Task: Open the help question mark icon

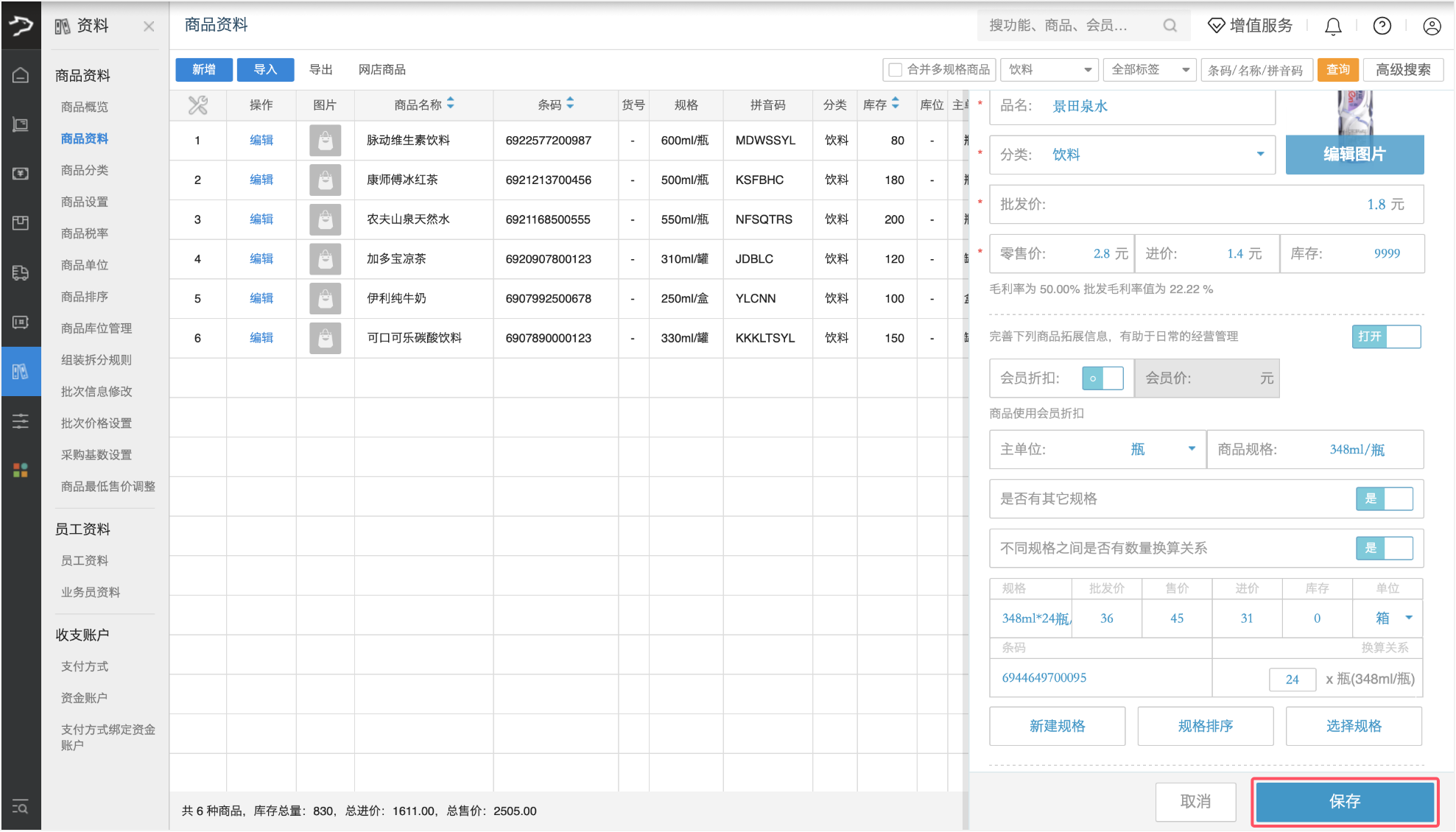Action: point(1382,27)
